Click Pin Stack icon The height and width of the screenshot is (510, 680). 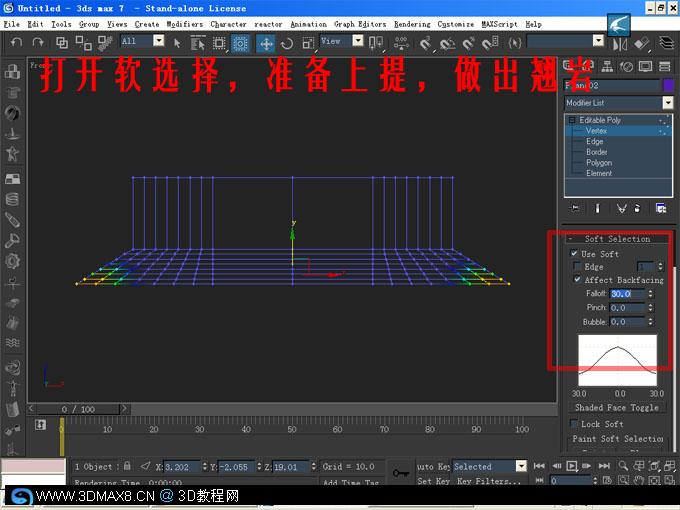click(575, 208)
